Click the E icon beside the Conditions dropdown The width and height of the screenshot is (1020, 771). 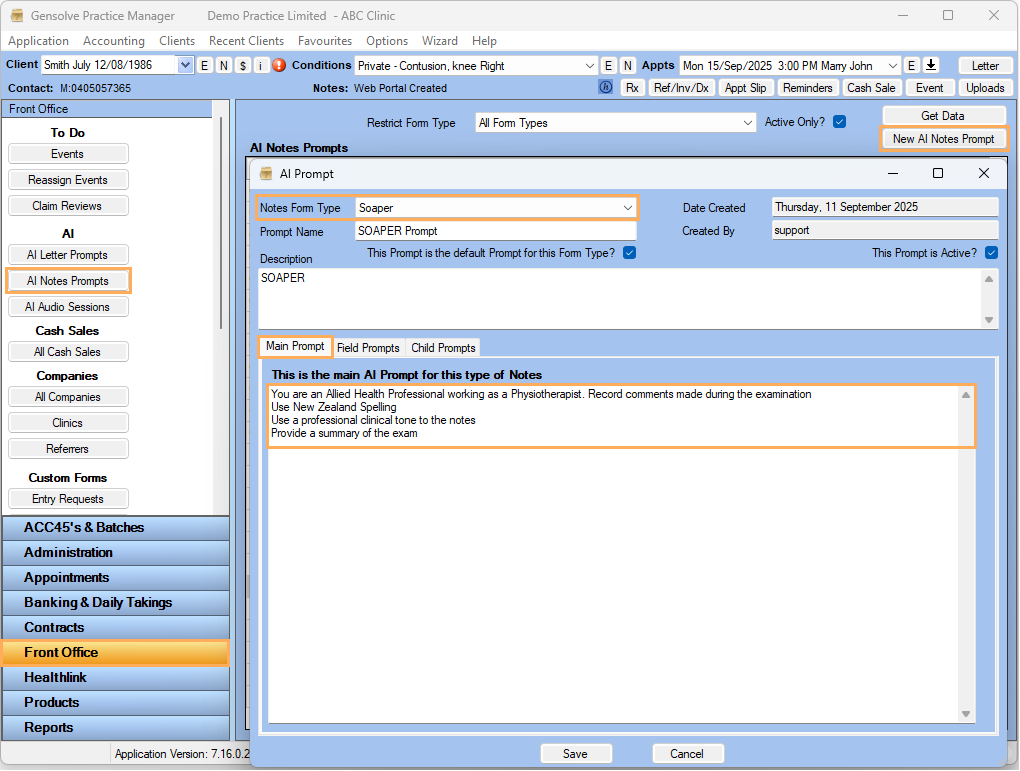608,65
